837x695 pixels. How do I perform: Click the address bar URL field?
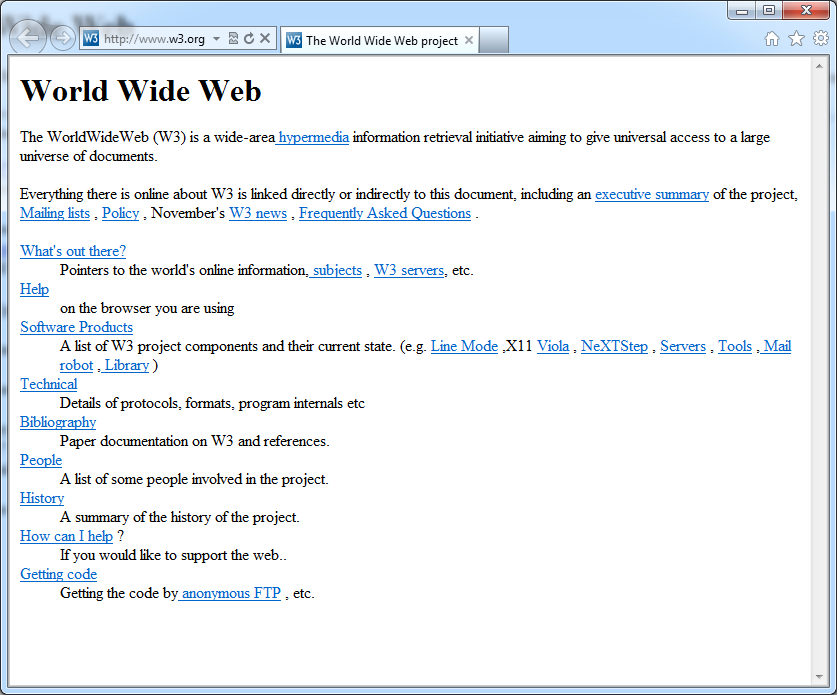click(x=154, y=39)
